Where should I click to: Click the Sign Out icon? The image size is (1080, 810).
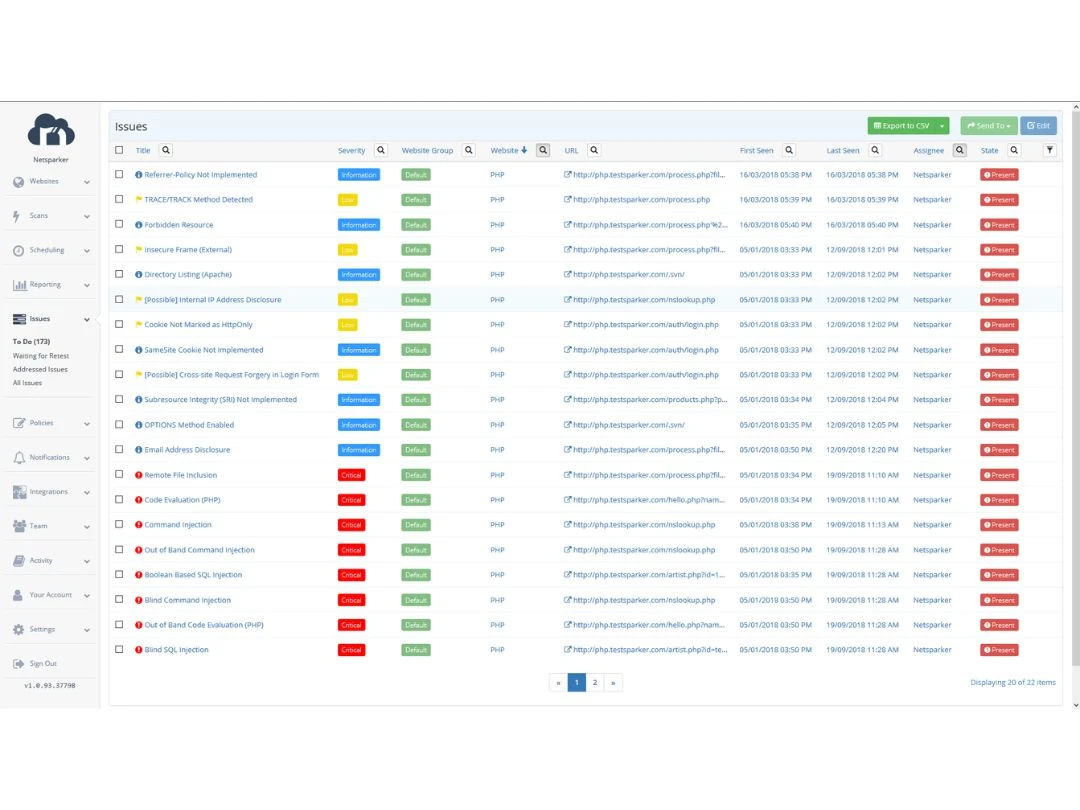(19, 664)
